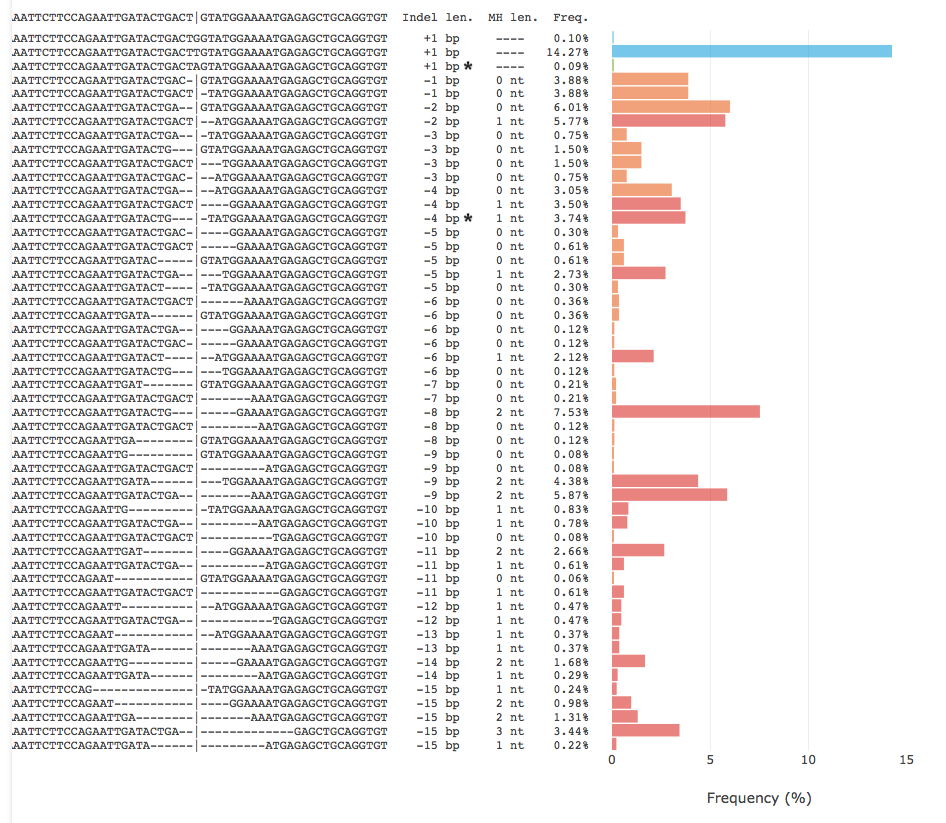Click the "Frequency (%)" axis title
Screen dimensions: 946x823
tap(759, 798)
